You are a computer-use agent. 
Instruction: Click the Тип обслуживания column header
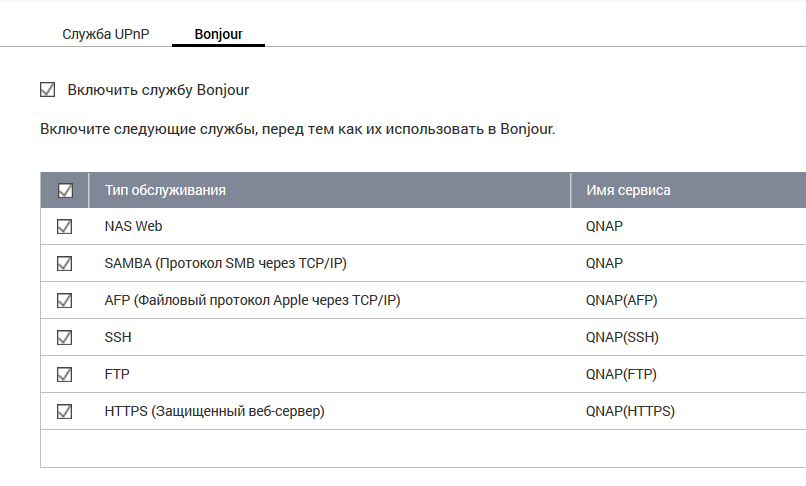(165, 190)
